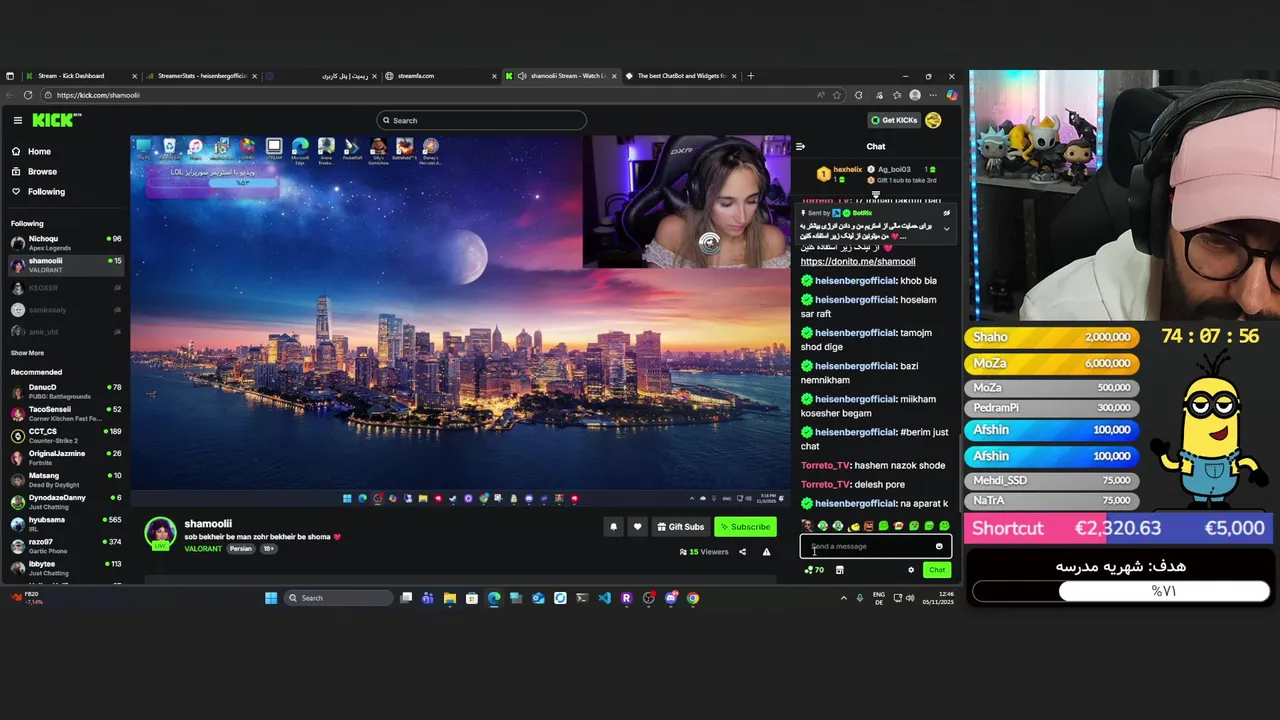1280x720 pixels.
Task: Click the Kick search field
Action: 481,120
